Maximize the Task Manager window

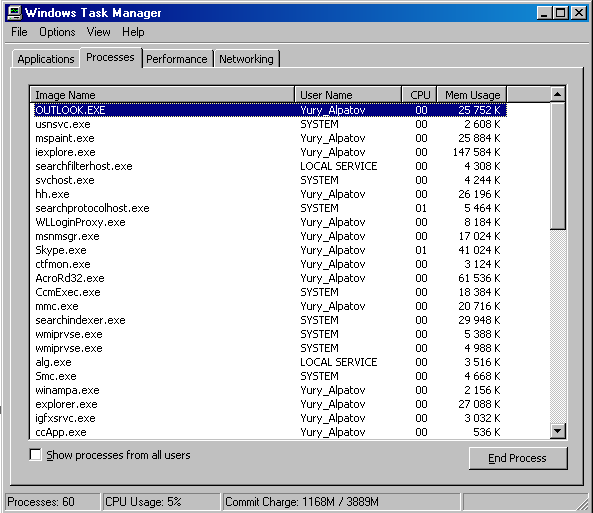560,13
